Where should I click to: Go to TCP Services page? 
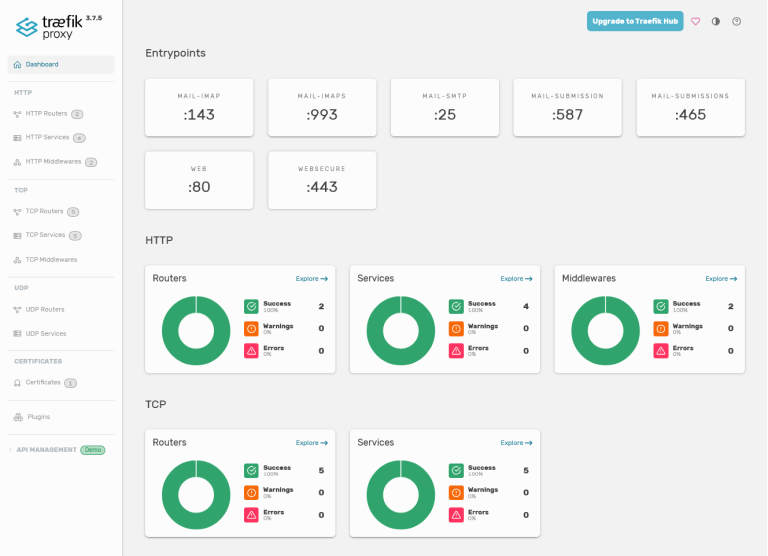click(x=61, y=236)
